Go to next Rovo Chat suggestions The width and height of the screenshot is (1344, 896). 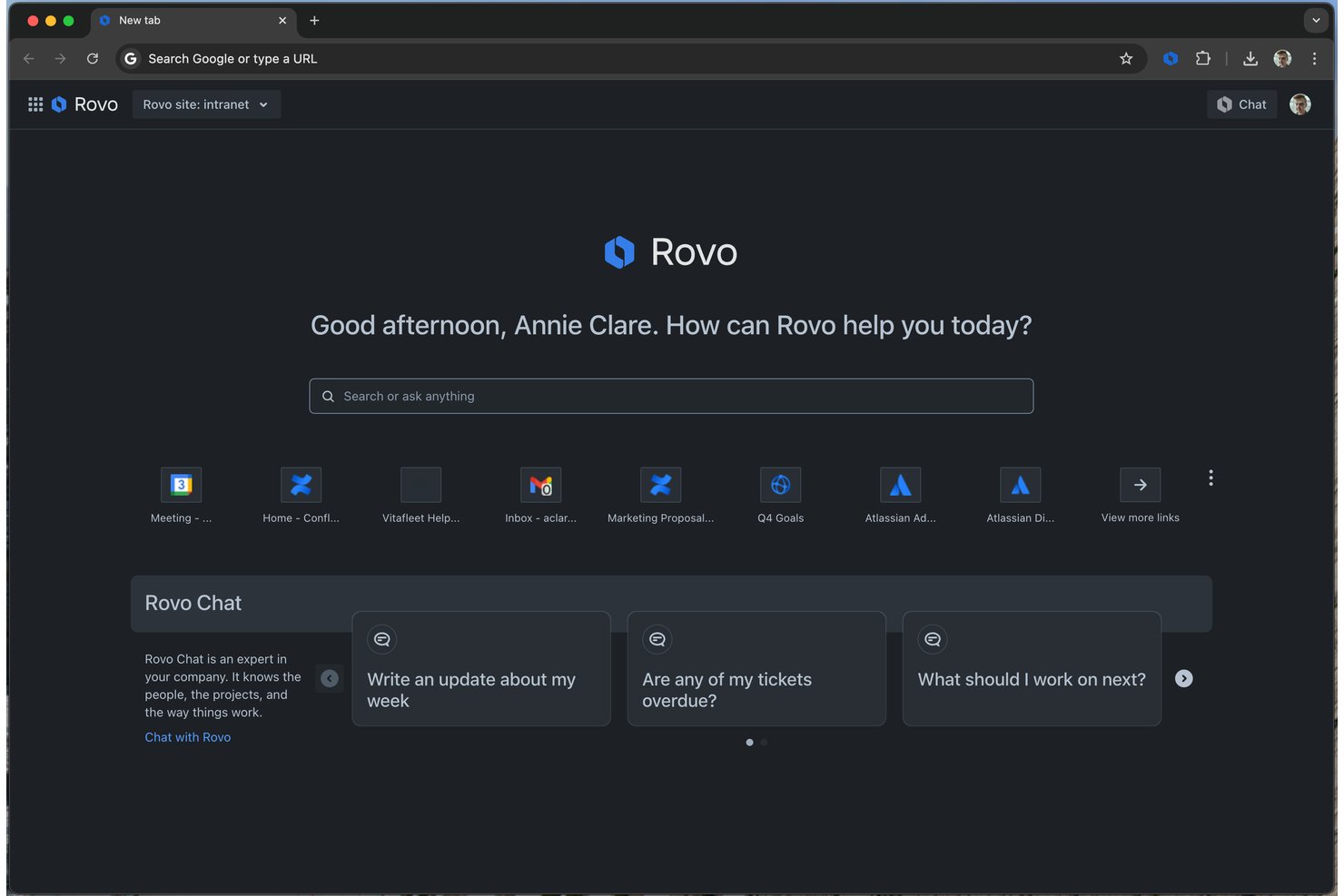tap(1183, 678)
